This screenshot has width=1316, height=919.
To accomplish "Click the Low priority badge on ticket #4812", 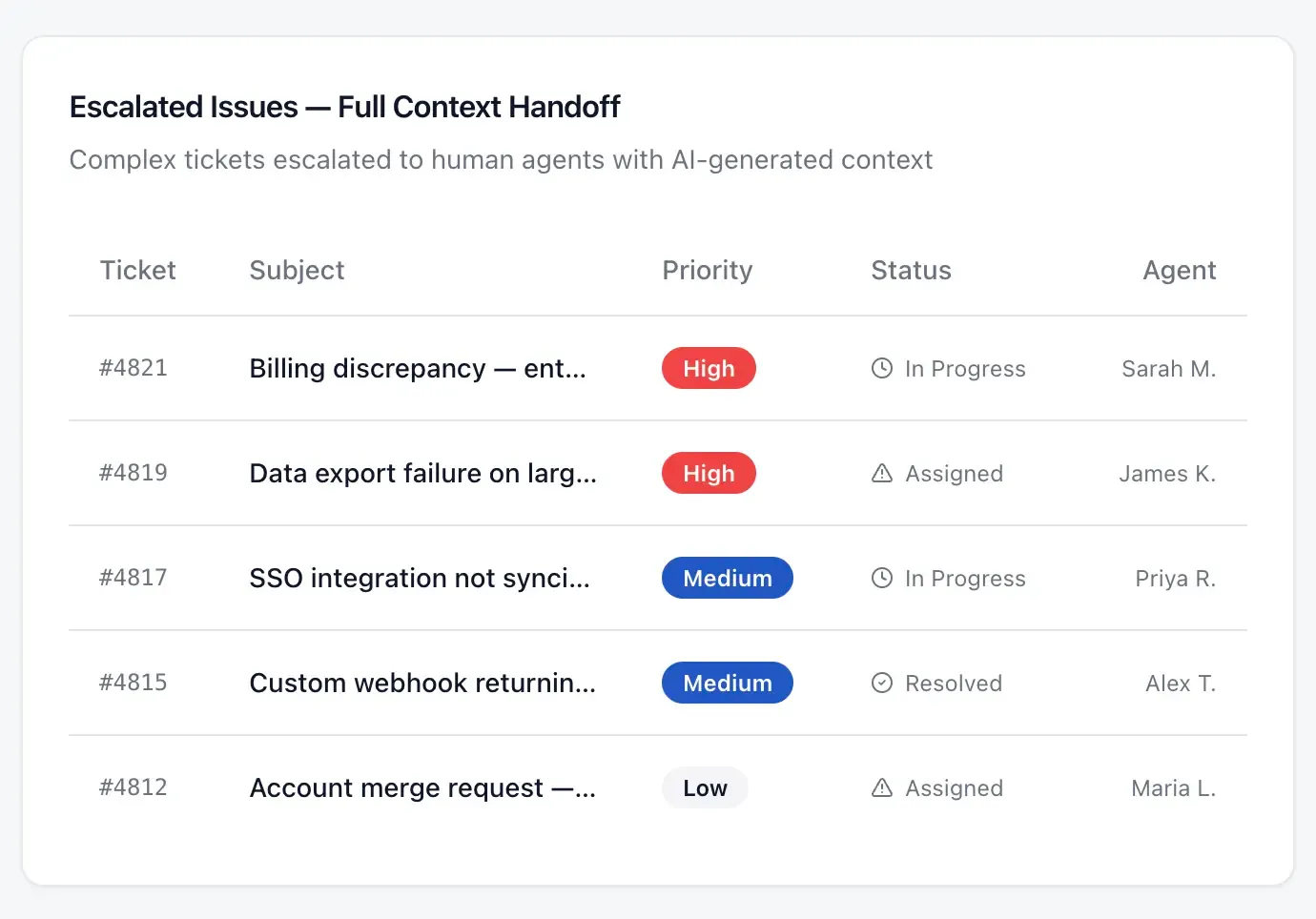I will coord(705,787).
